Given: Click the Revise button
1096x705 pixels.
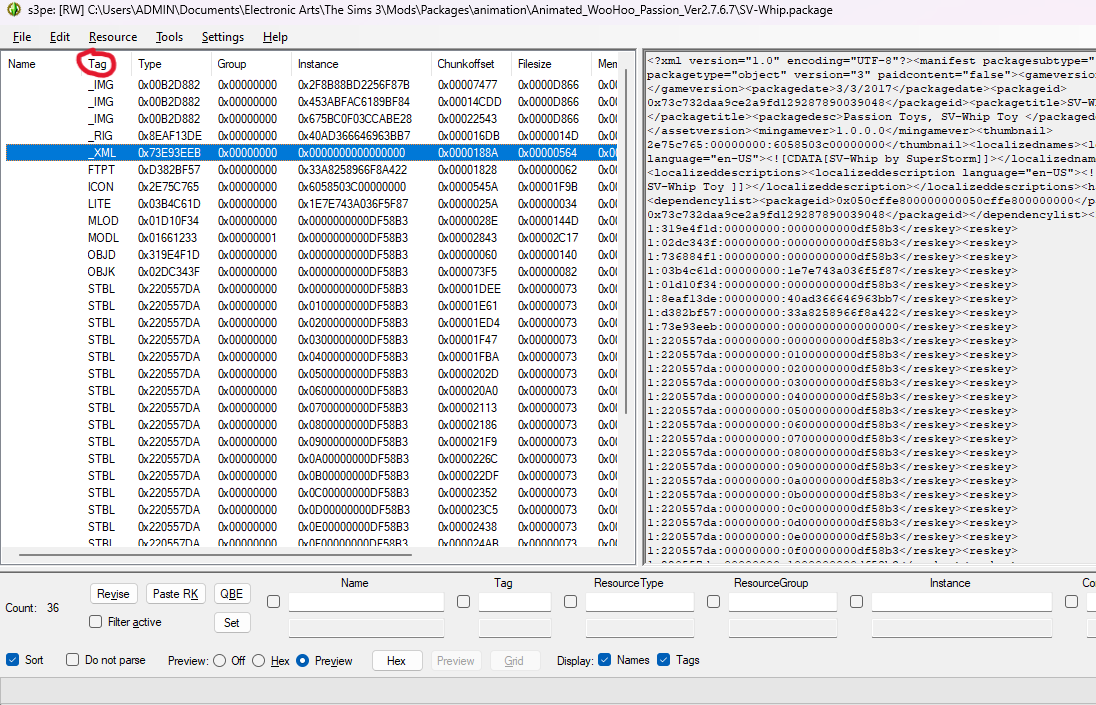Looking at the screenshot, I should tap(113, 593).
